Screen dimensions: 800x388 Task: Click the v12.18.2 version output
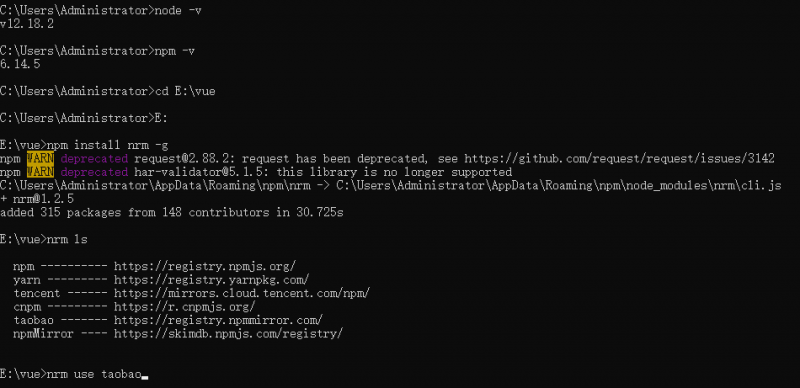click(27, 24)
